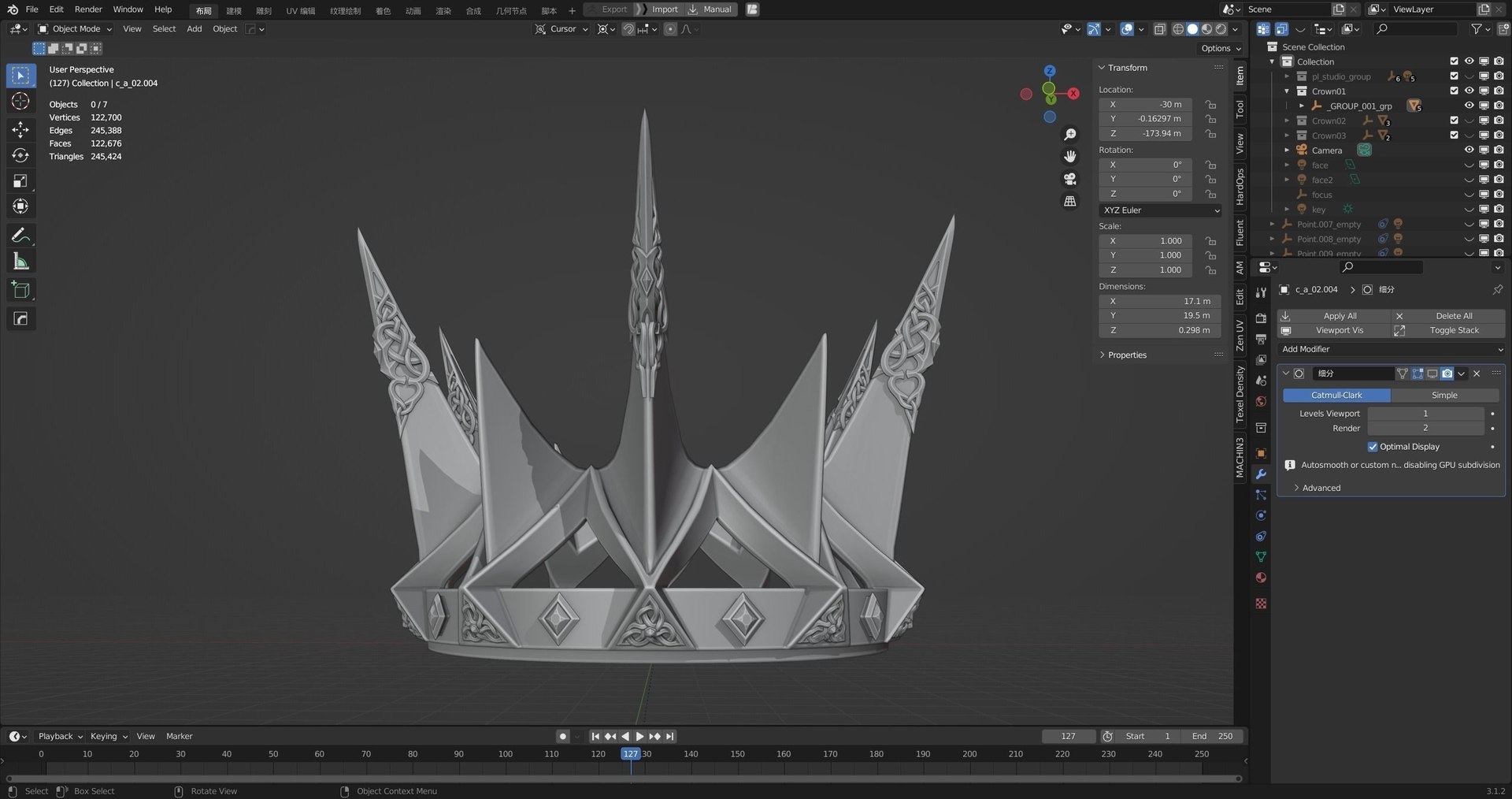Open the Texture properties checker tab
This screenshot has width=1512, height=799.
pyautogui.click(x=1261, y=603)
